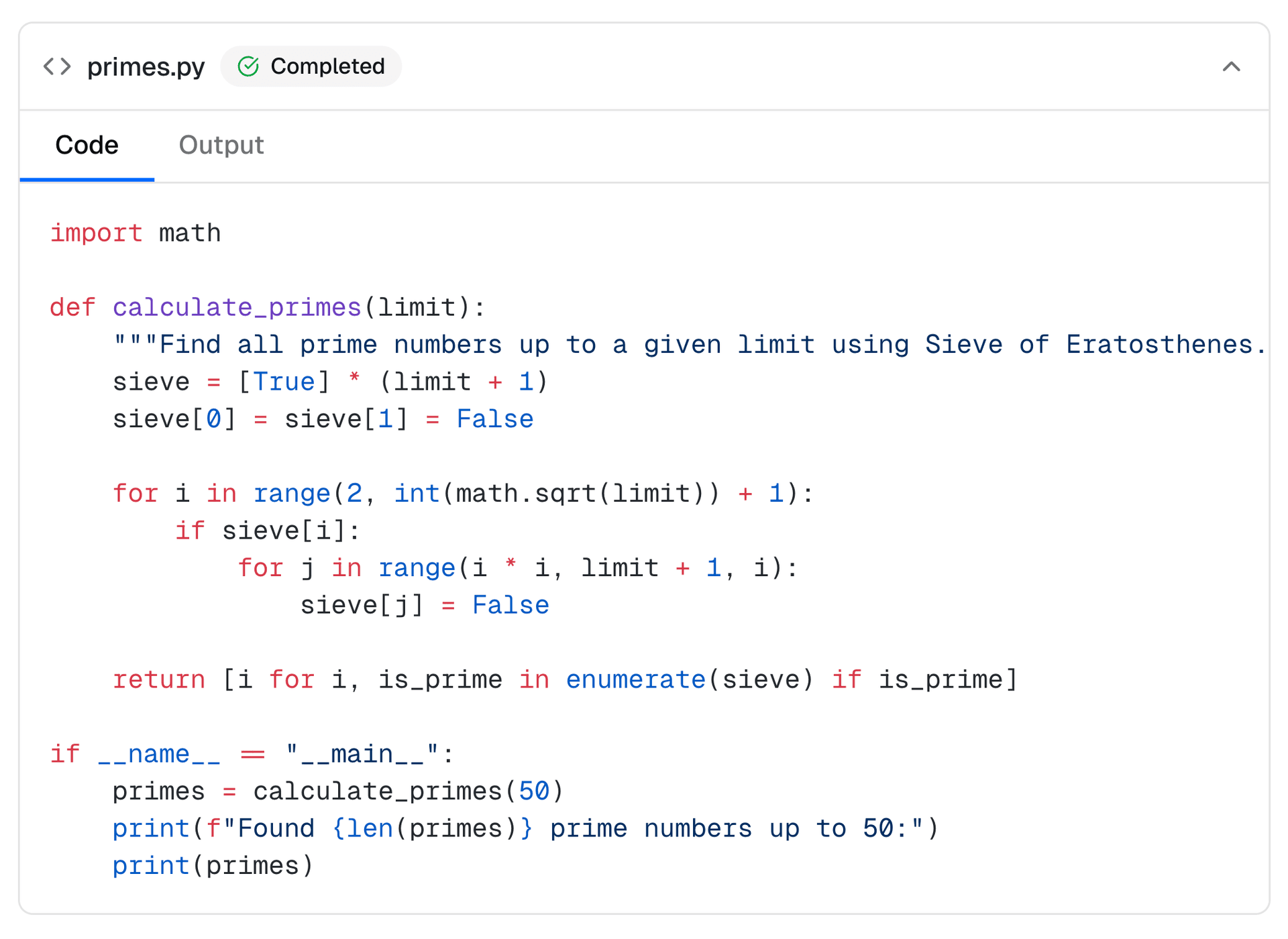Click the inner 'for j in range' loop

[518, 568]
